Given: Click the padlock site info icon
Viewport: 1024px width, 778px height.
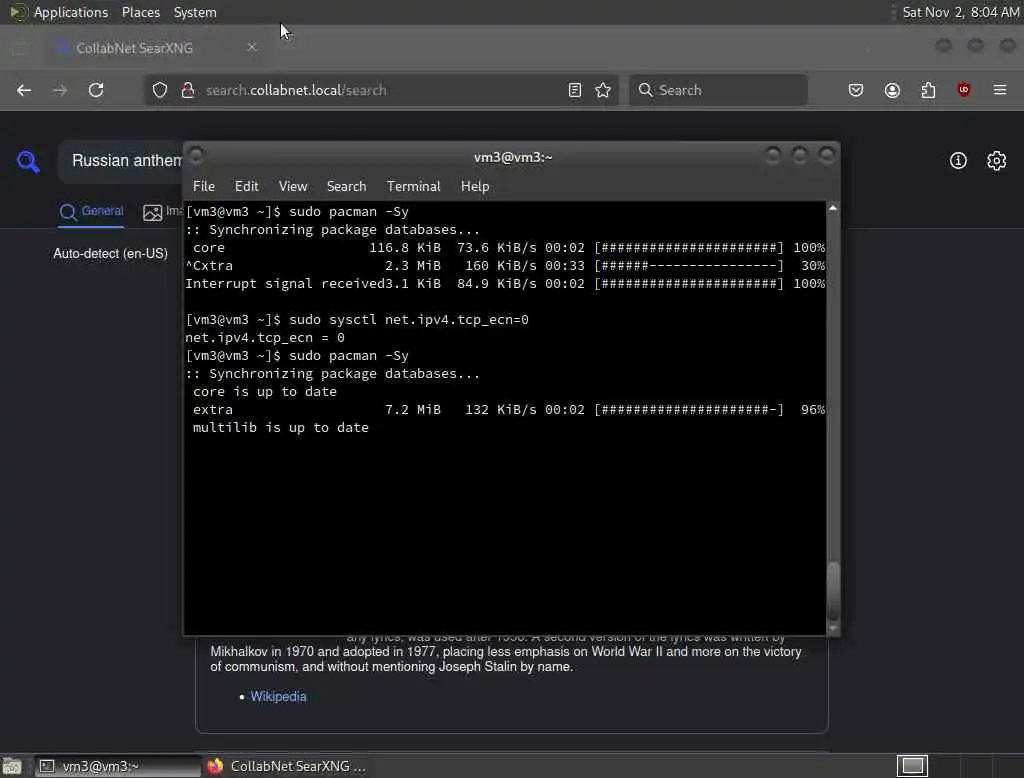Looking at the screenshot, I should pyautogui.click(x=188, y=90).
